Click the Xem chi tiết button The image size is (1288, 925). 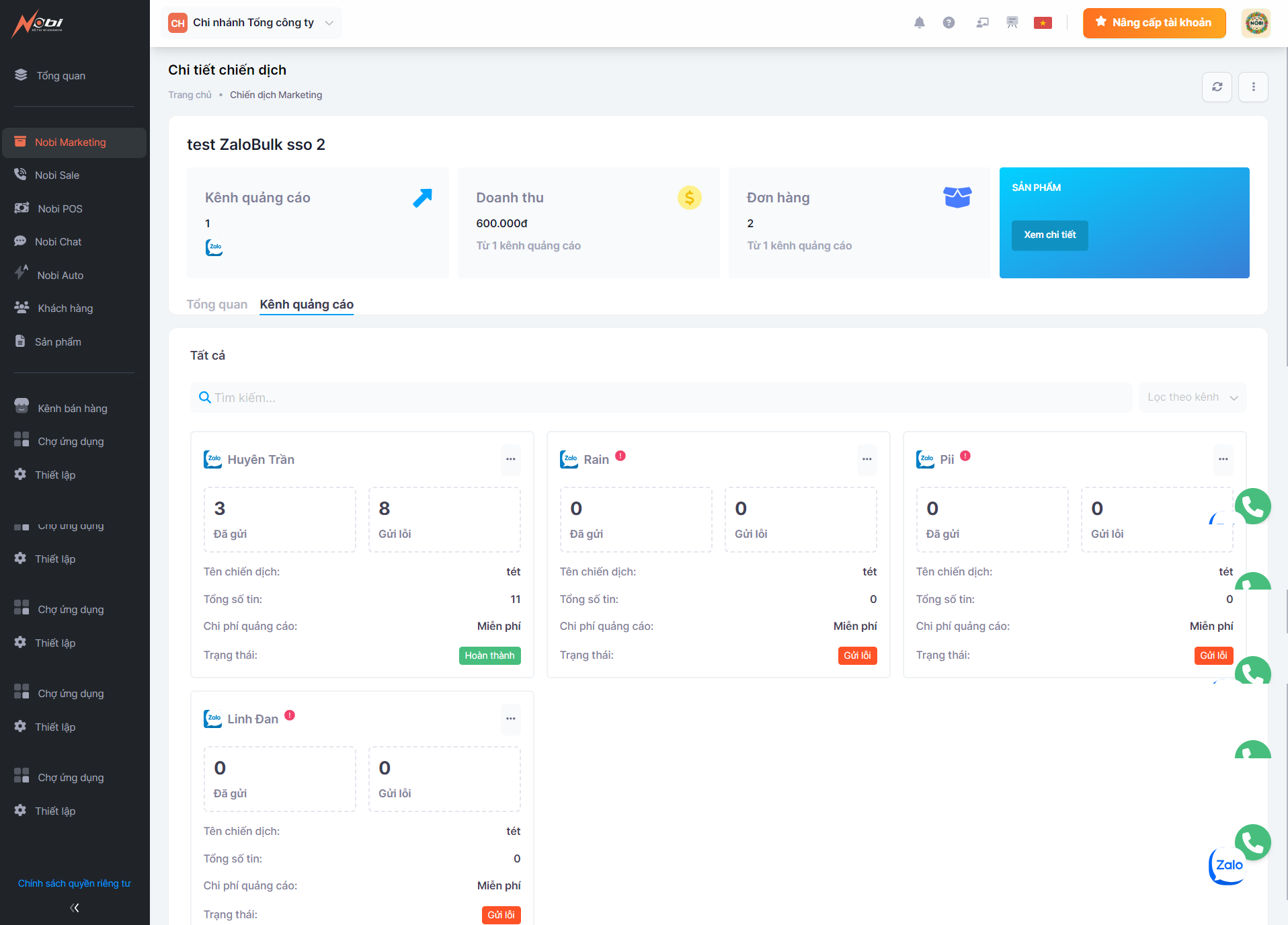click(x=1049, y=235)
